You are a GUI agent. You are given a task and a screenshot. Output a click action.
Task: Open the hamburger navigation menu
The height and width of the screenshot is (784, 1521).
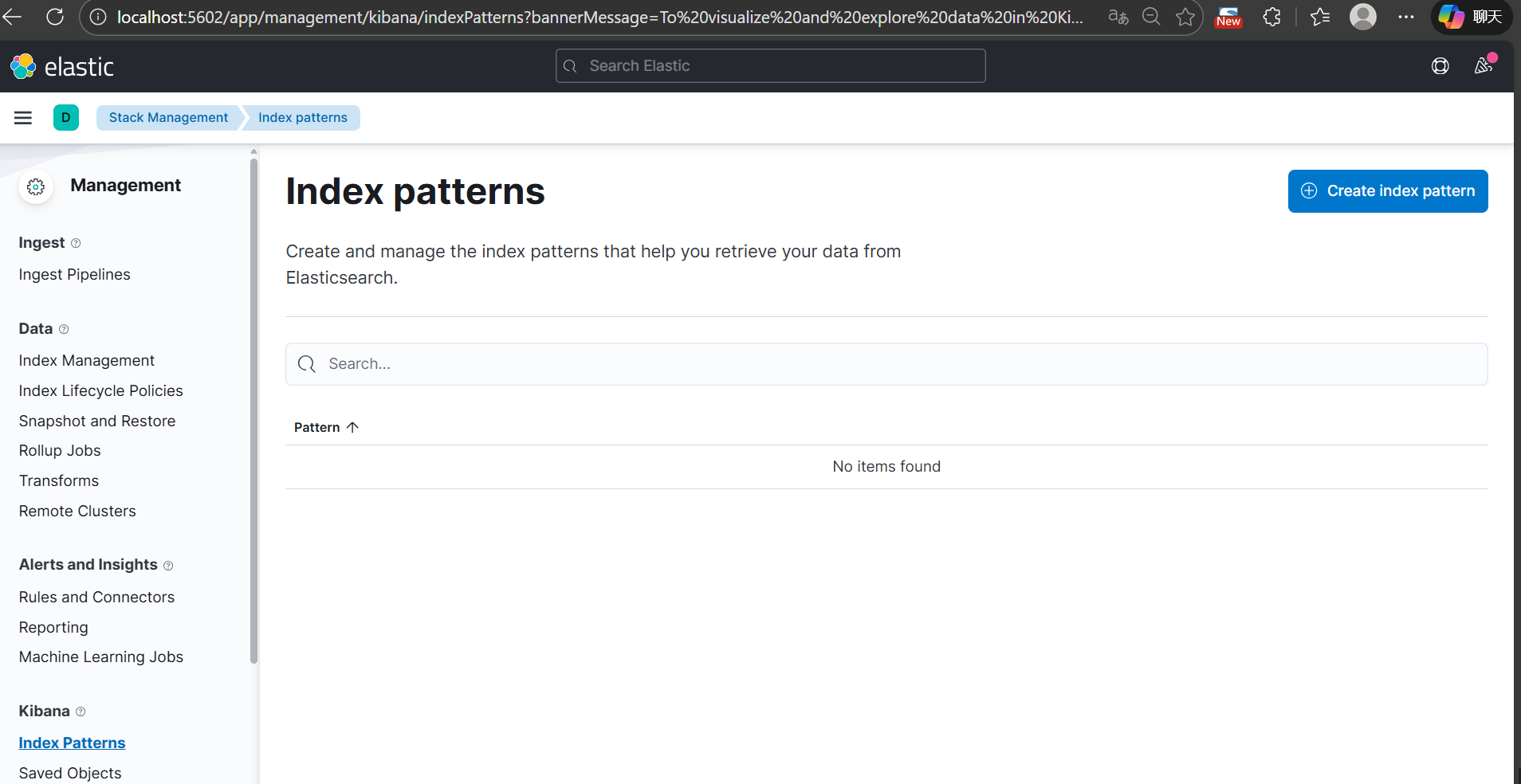pyautogui.click(x=23, y=118)
